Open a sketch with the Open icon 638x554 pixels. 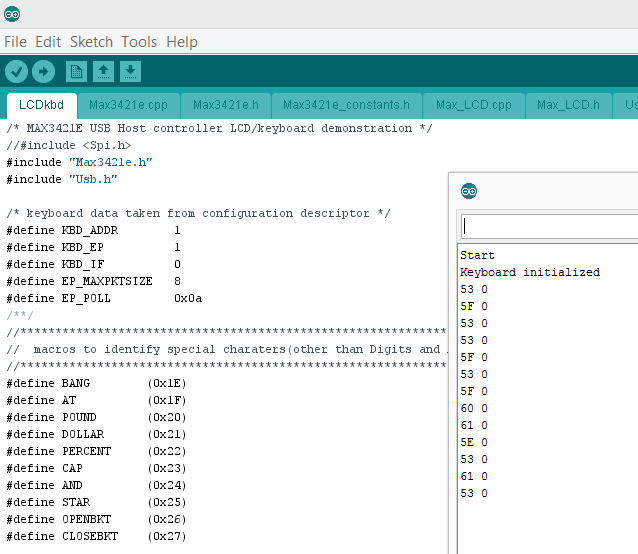click(x=103, y=72)
